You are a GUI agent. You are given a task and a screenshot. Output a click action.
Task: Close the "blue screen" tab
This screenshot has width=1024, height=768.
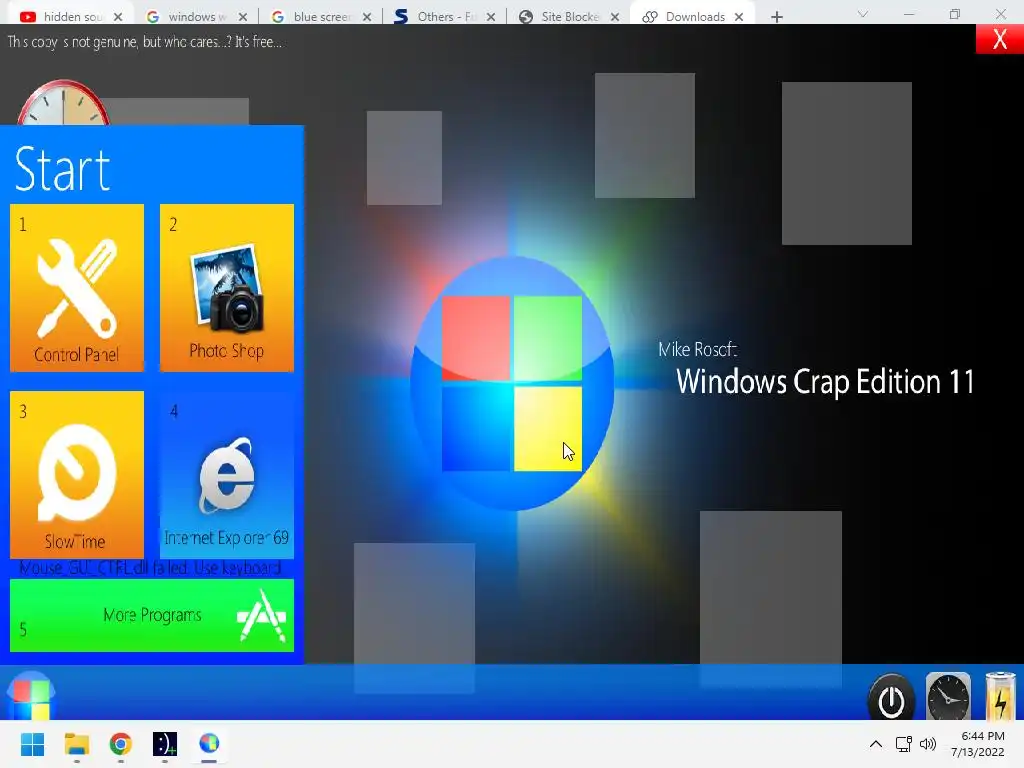coord(367,17)
